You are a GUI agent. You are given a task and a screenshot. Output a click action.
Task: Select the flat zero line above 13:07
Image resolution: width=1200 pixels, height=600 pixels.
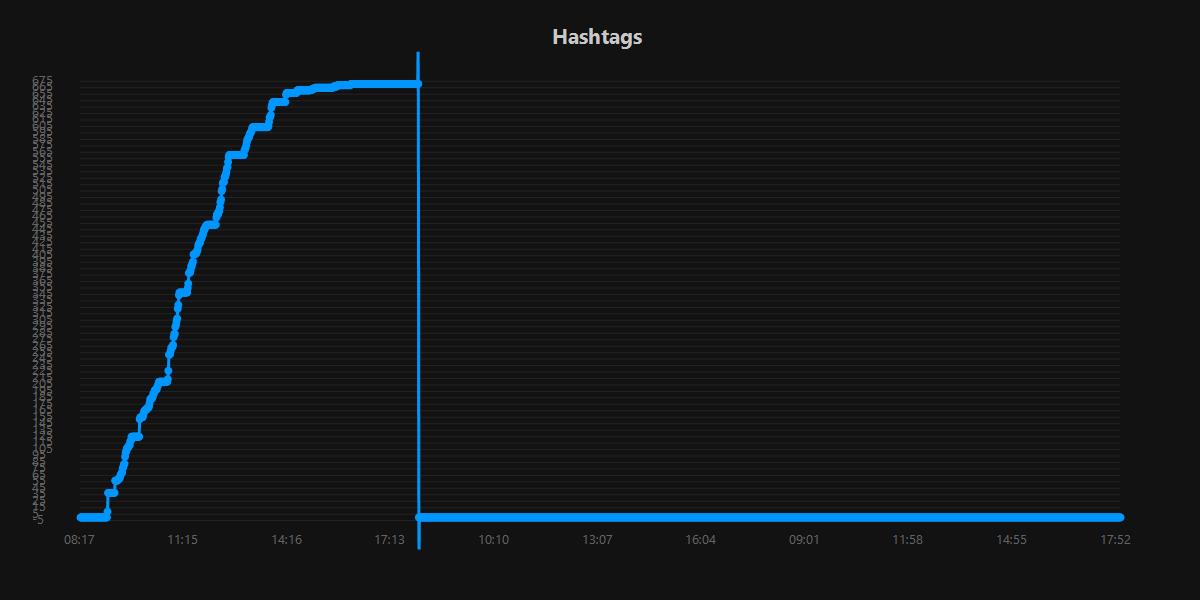(597, 517)
